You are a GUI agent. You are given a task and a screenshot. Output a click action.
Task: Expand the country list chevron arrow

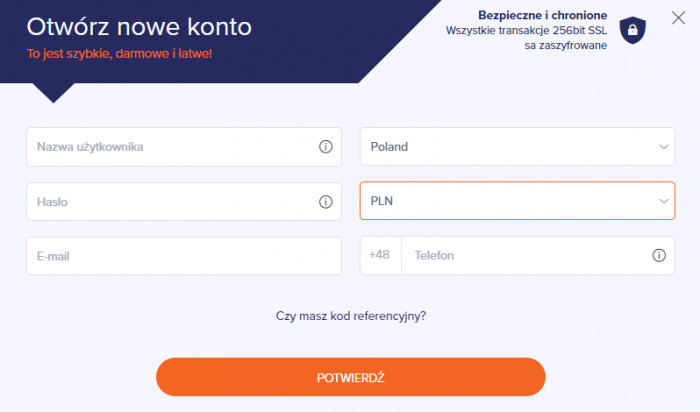(x=665, y=148)
